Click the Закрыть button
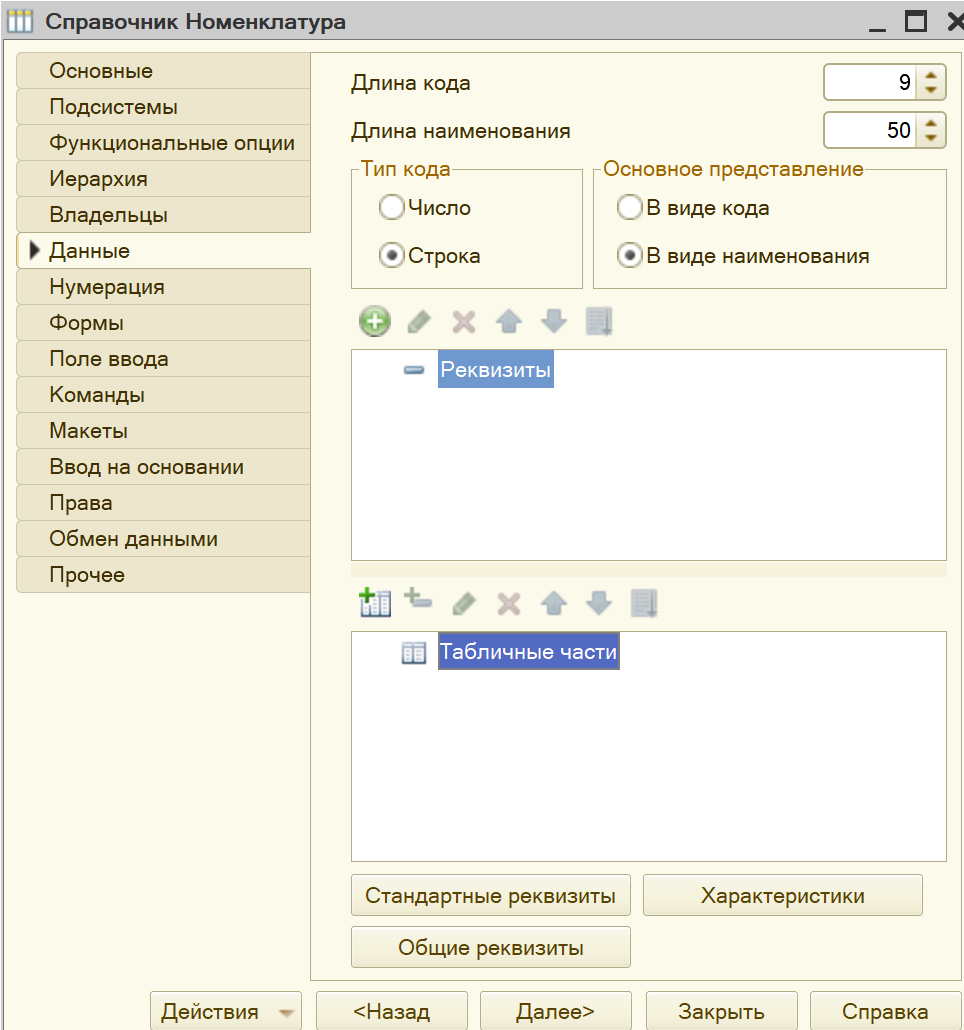964x1030 pixels. pos(722,1011)
